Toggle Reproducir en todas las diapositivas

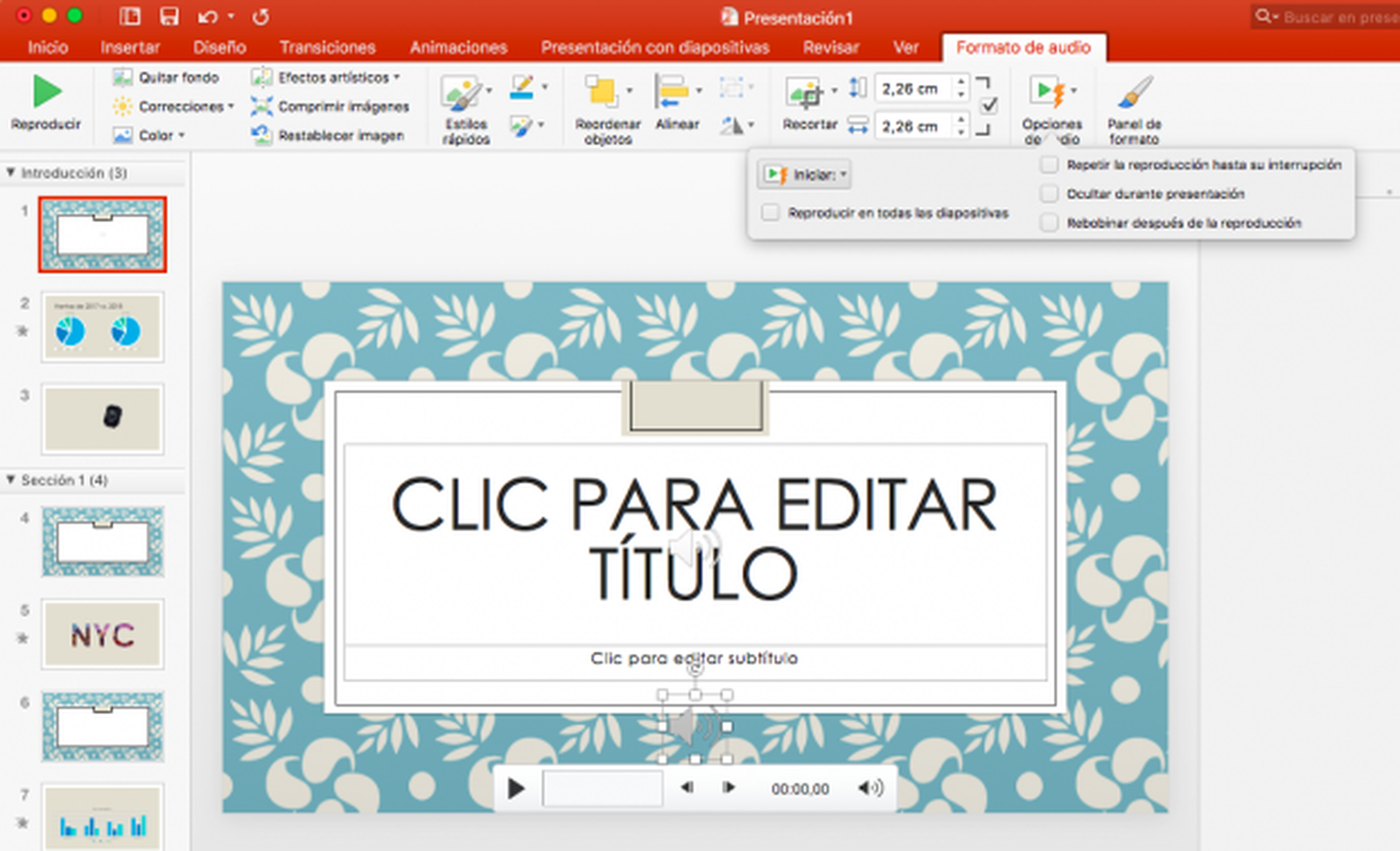(x=770, y=213)
